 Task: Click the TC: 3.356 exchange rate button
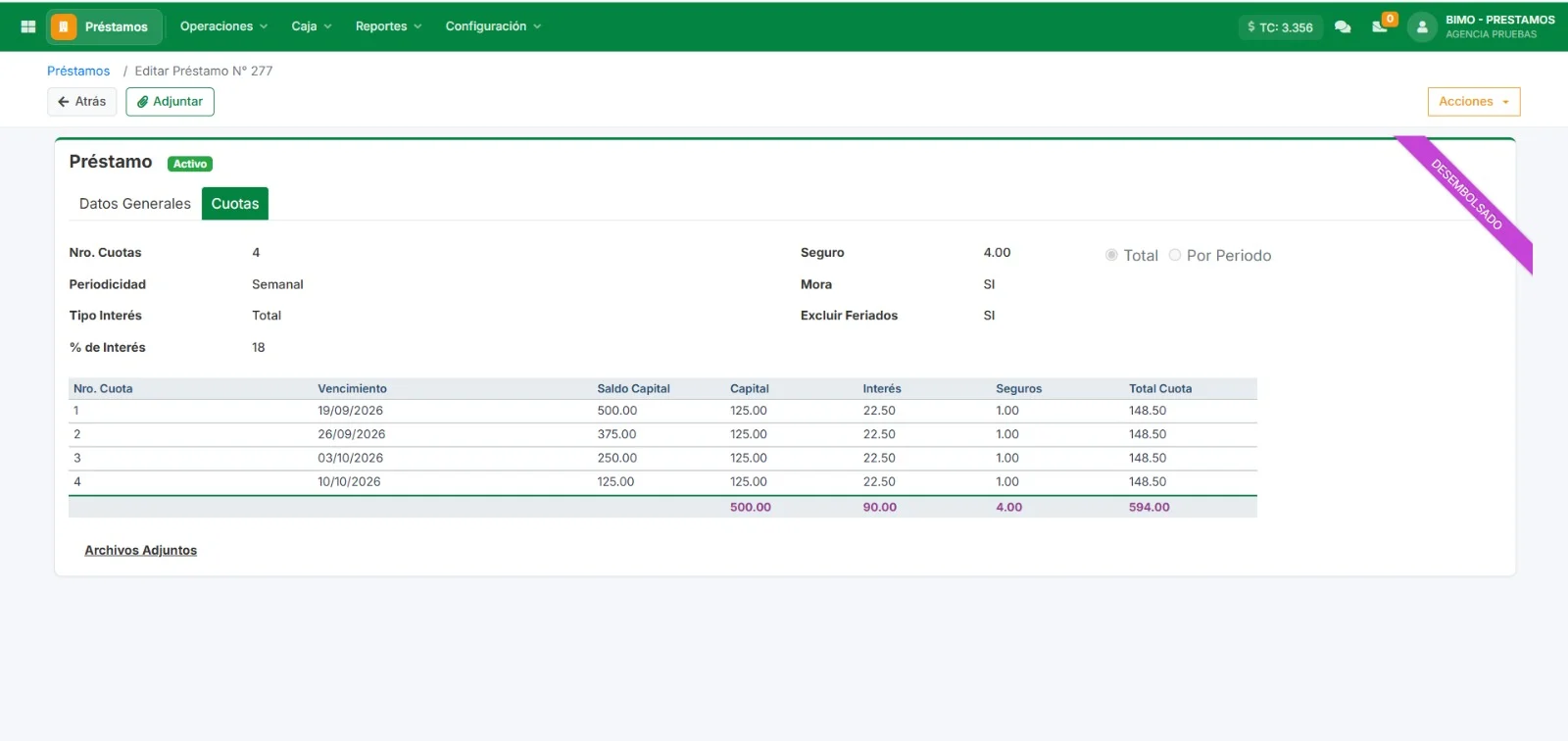click(1281, 27)
